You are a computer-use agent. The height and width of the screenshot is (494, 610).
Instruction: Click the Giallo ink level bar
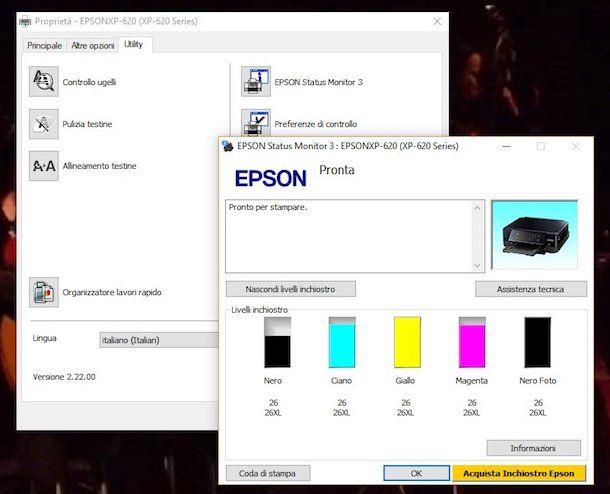click(x=407, y=342)
